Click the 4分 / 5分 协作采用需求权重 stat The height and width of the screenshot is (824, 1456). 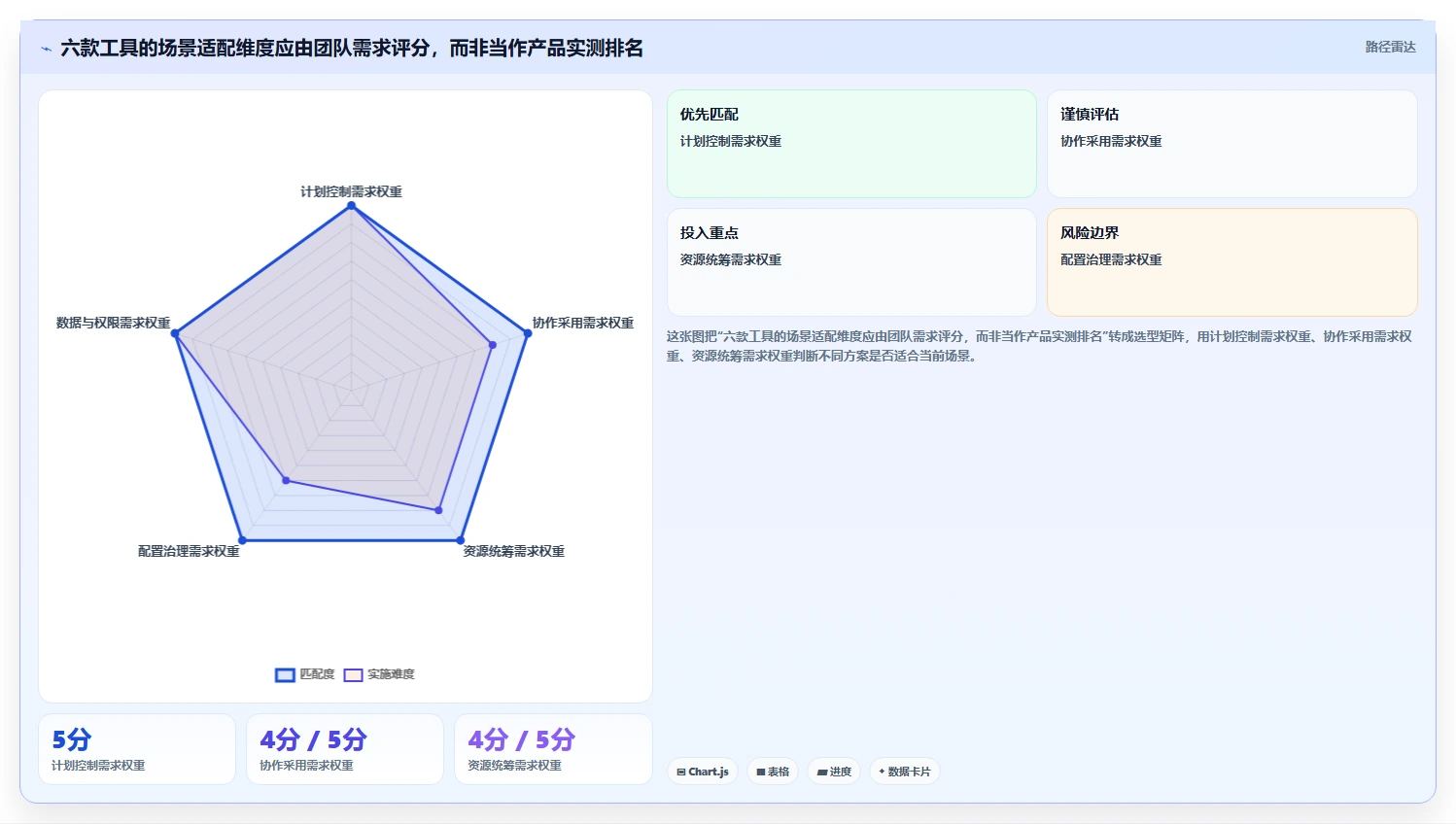point(345,749)
